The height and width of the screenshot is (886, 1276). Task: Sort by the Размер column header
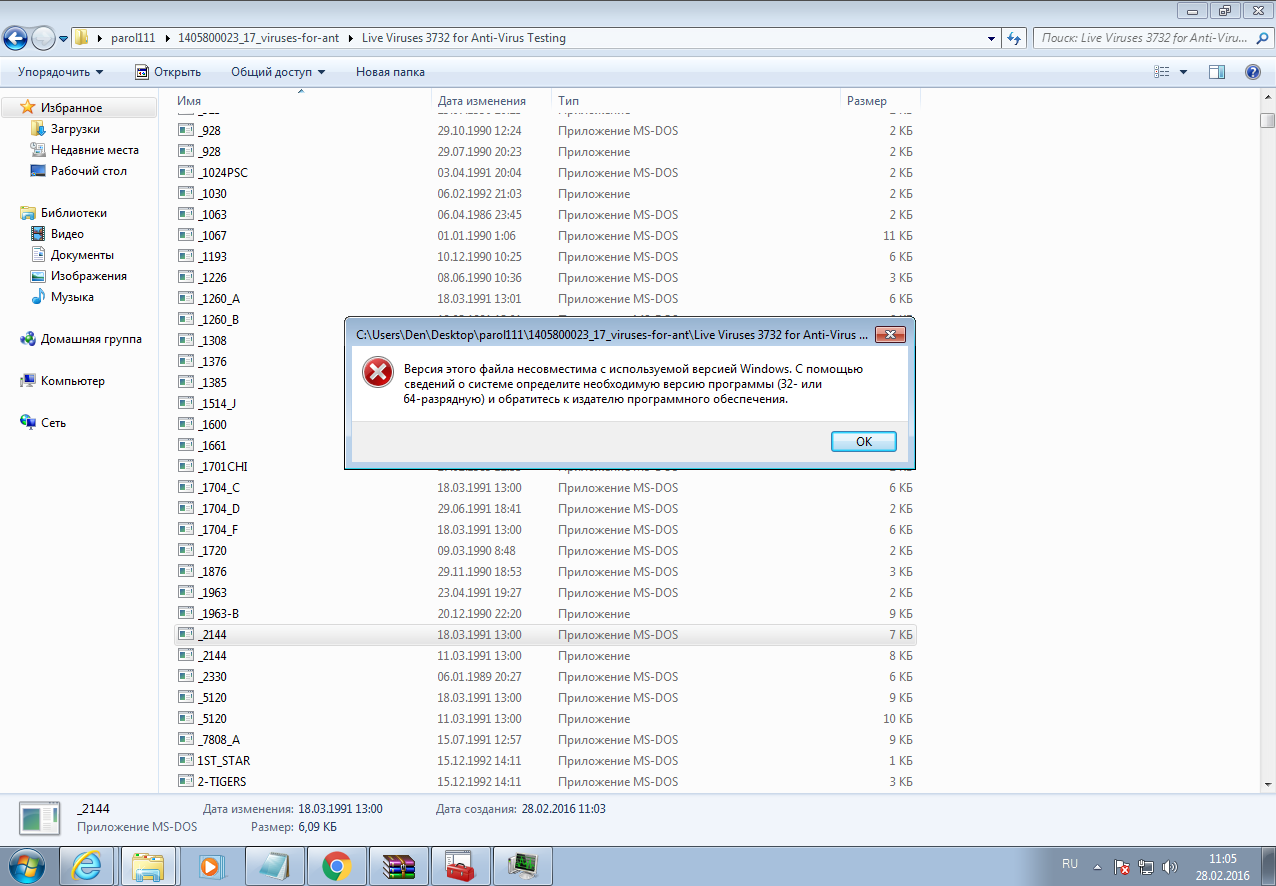point(880,101)
